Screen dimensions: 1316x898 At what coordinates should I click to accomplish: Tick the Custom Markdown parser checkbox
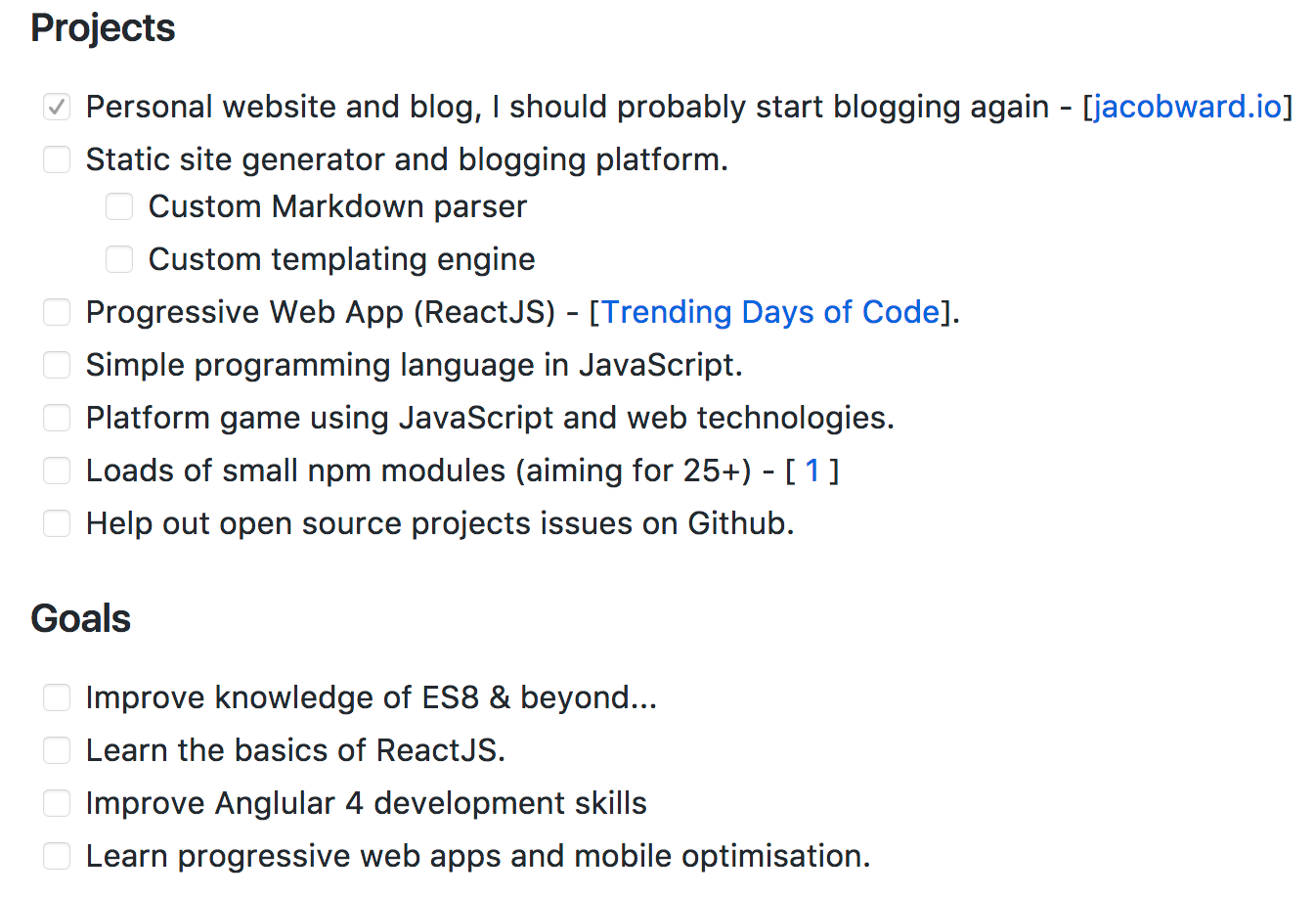[x=119, y=206]
